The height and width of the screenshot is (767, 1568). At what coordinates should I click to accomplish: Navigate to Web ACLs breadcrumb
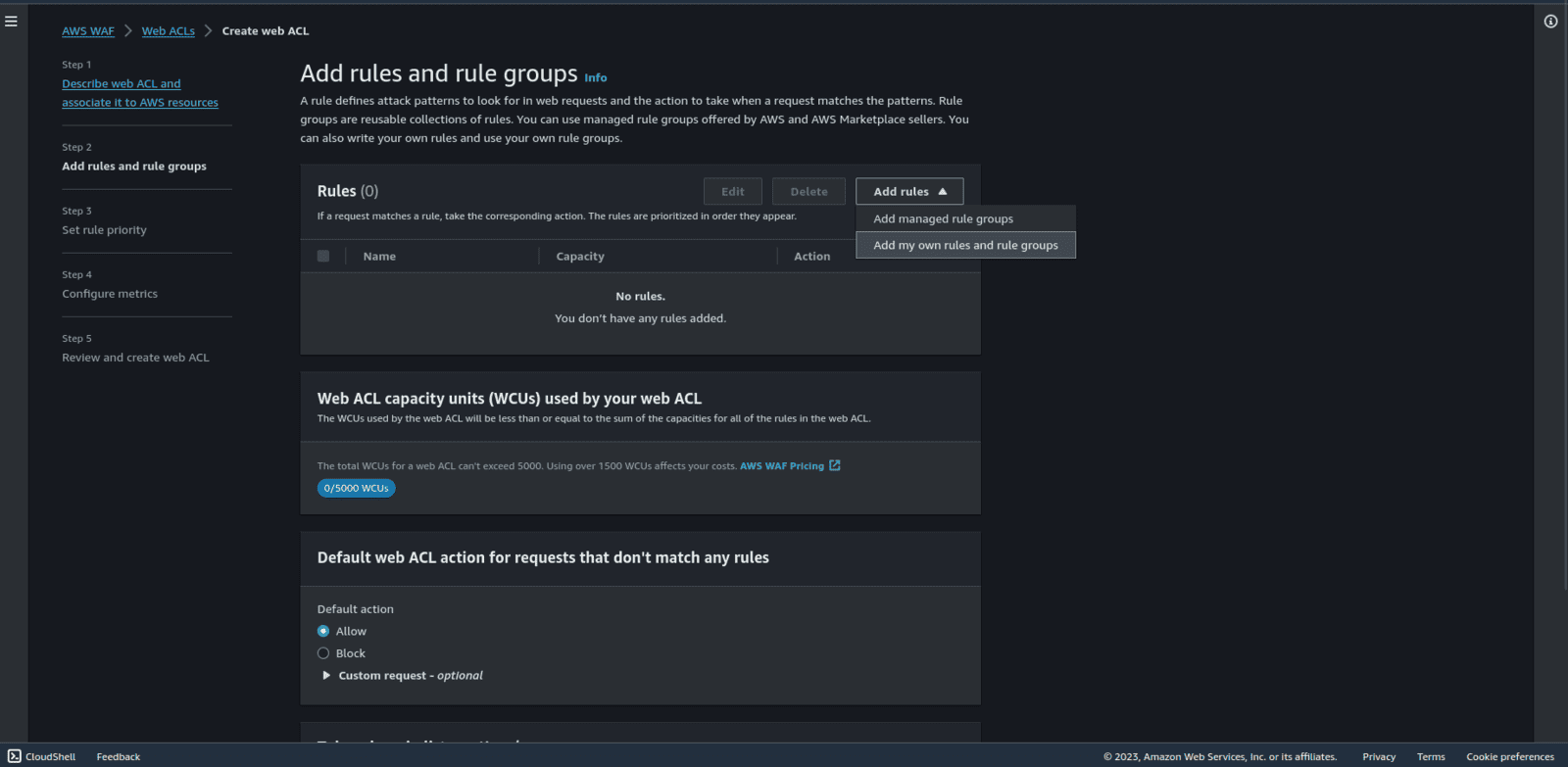168,31
